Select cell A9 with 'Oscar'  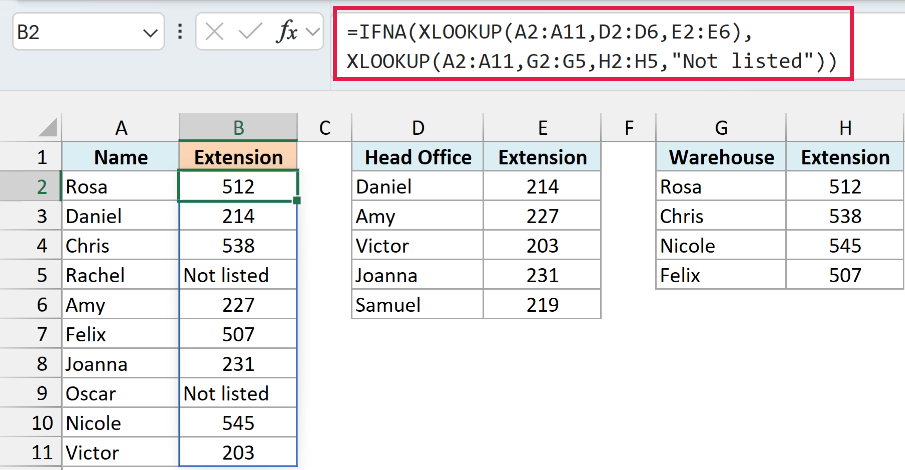point(121,394)
